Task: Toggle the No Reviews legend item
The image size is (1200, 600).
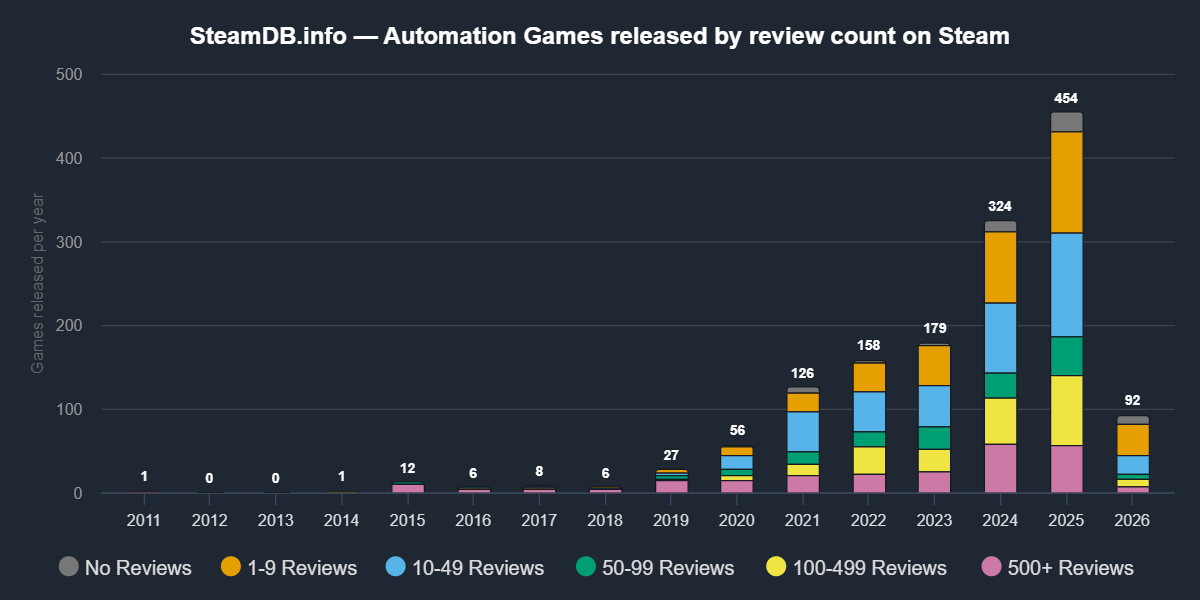Action: click(x=124, y=568)
